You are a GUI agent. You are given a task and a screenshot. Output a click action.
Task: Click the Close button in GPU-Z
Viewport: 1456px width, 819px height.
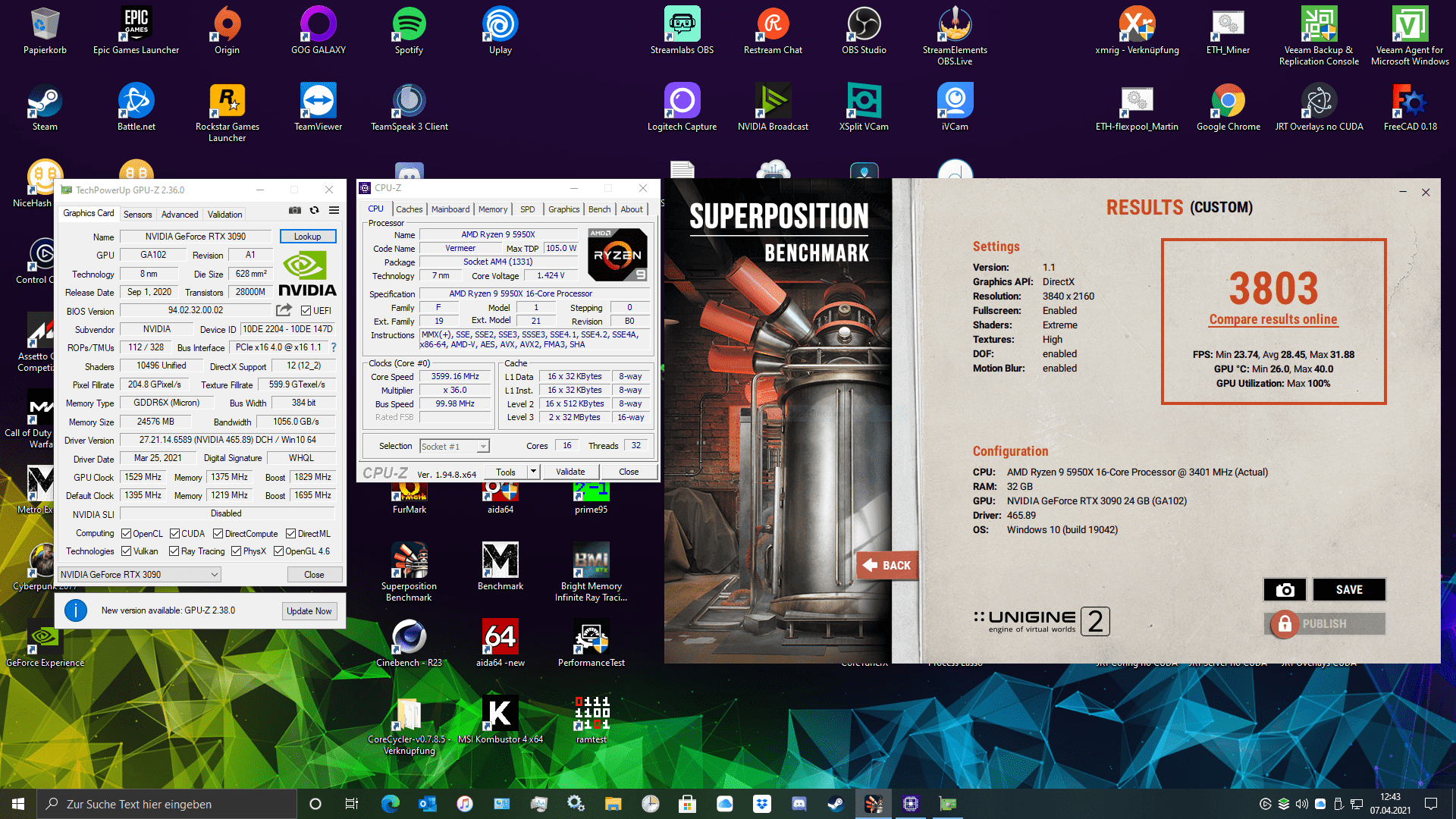coord(314,575)
